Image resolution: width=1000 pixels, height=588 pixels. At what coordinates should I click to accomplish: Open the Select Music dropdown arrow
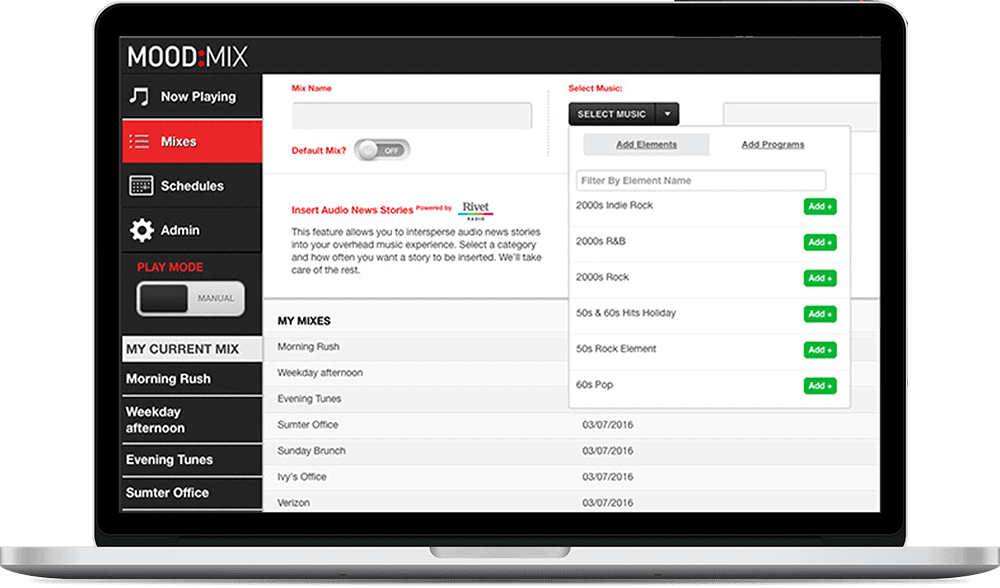[667, 114]
